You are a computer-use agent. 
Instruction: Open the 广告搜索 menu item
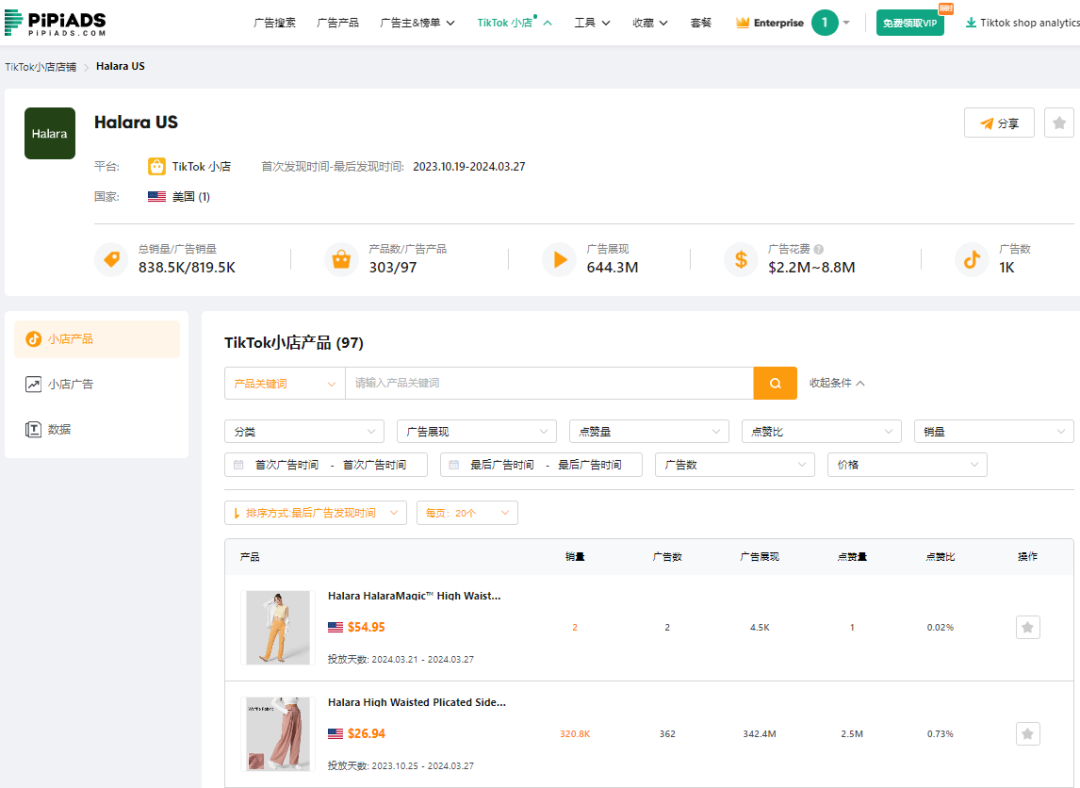point(275,22)
